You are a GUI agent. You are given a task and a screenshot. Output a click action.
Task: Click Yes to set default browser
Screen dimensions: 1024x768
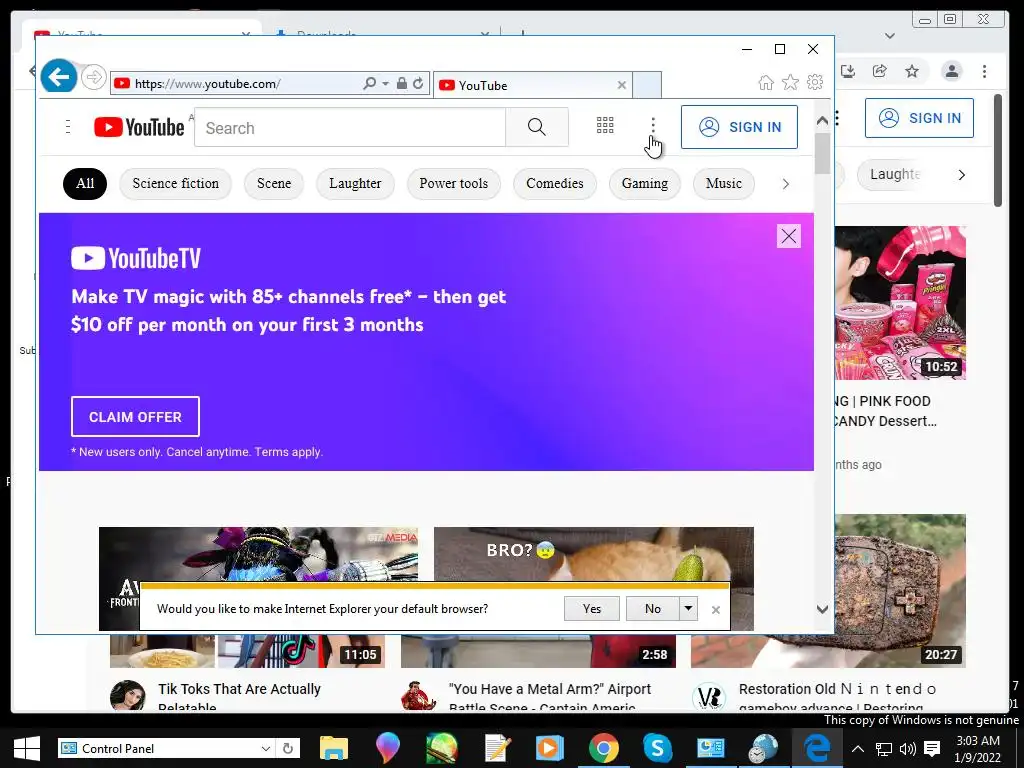592,609
